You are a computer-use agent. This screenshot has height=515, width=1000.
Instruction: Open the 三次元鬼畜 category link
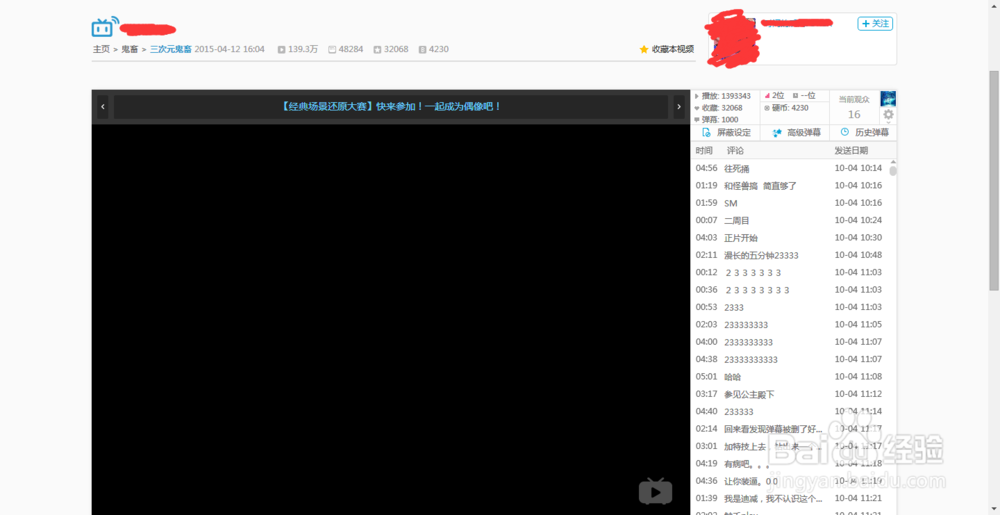point(171,49)
